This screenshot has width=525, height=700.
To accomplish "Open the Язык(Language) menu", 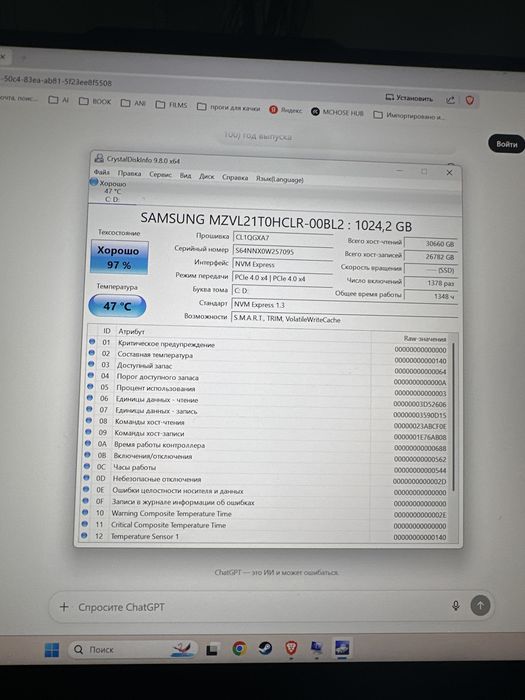I will pos(279,179).
